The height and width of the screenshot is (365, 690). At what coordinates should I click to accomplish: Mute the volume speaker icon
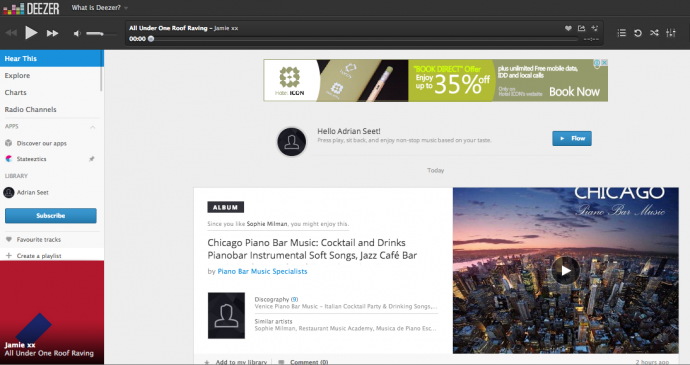click(x=77, y=33)
